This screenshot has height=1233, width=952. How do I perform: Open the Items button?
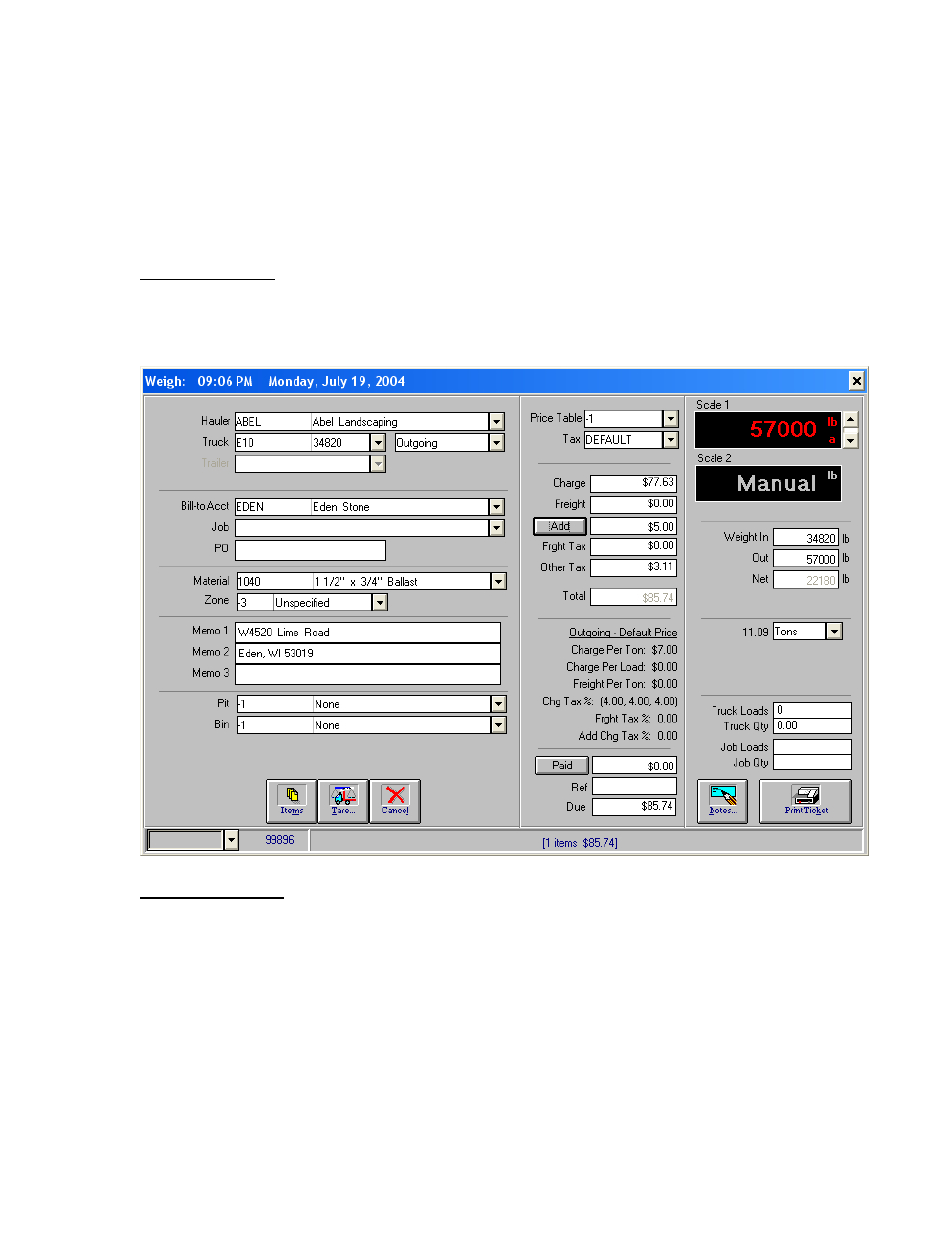pyautogui.click(x=291, y=801)
